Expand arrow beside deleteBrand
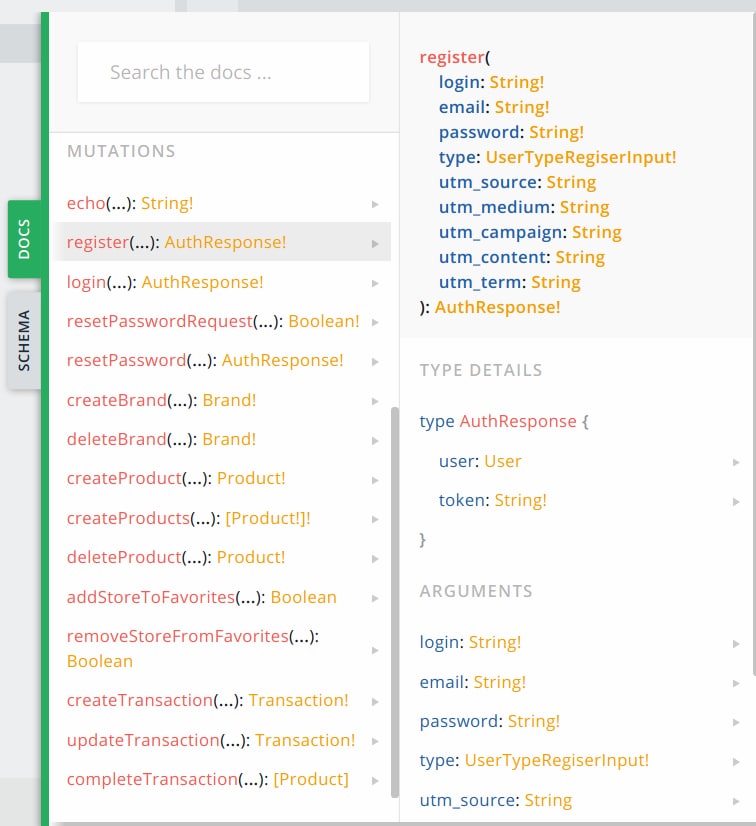 tap(375, 440)
